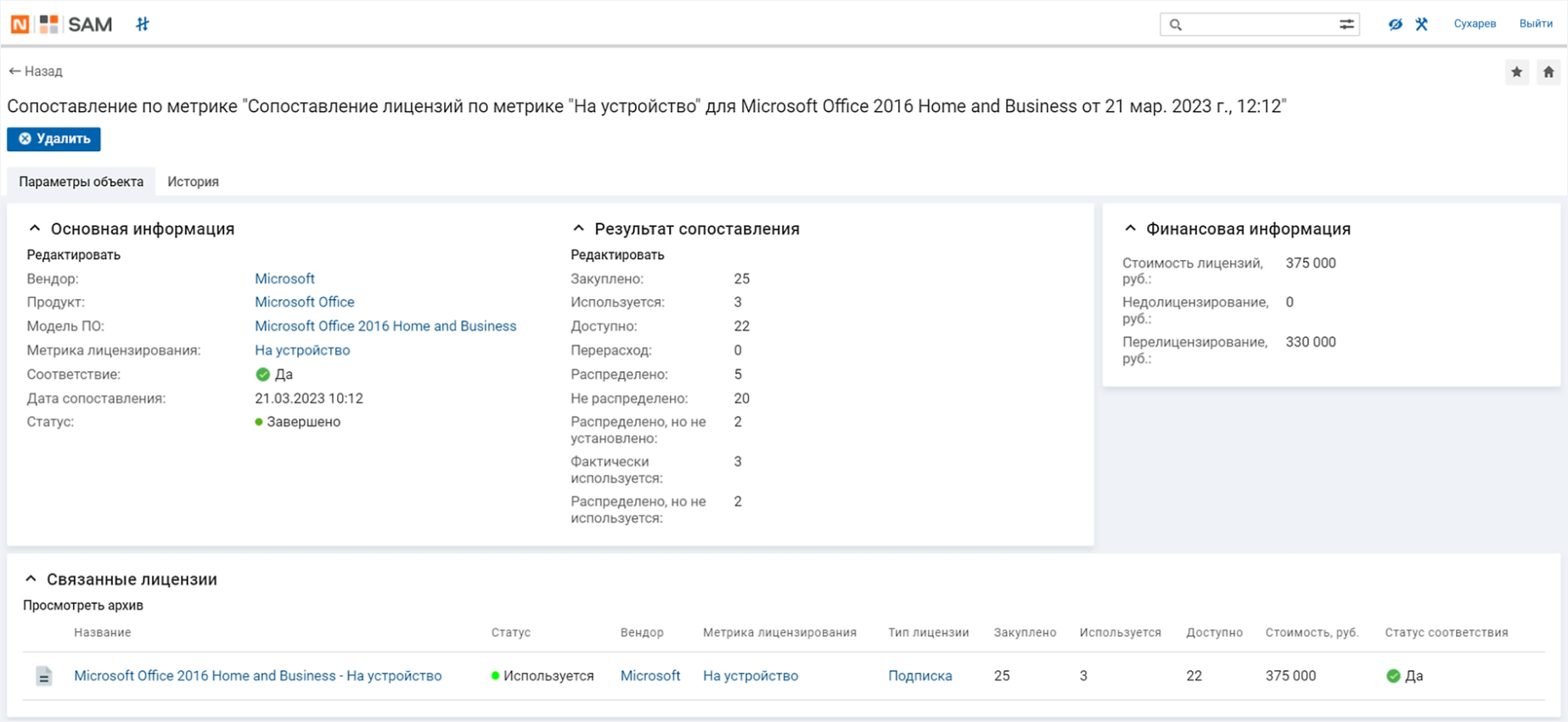
Task: Toggle the crossed-eye visibility icon
Action: pos(1395,24)
